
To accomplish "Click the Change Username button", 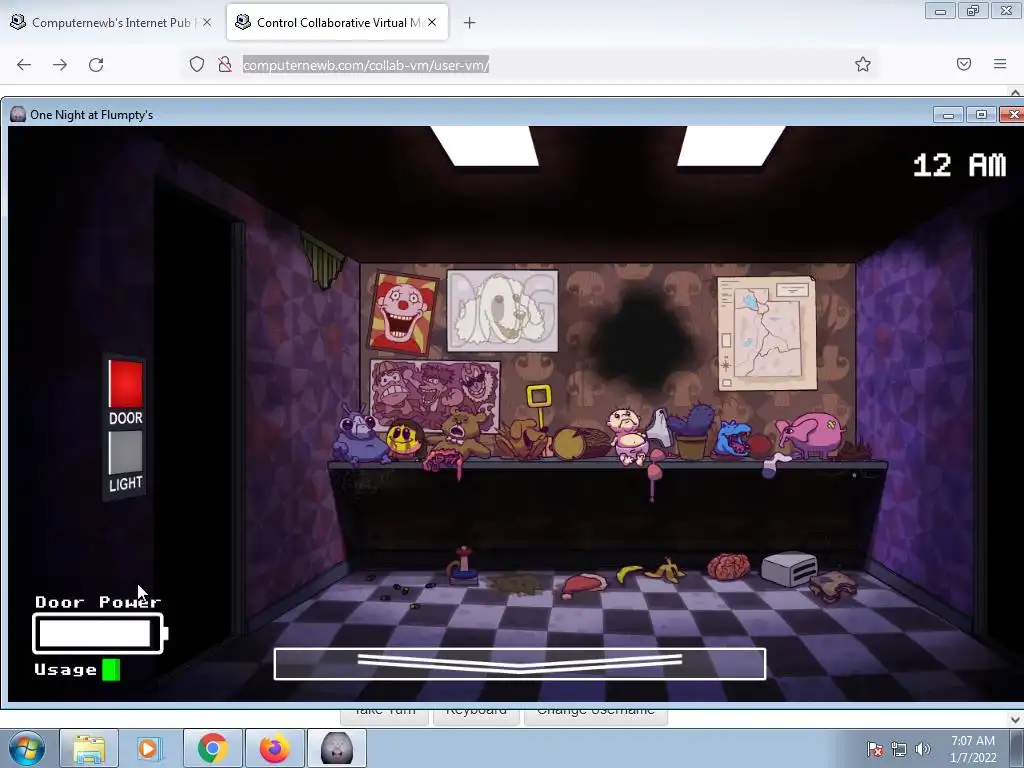I will pos(596,715).
